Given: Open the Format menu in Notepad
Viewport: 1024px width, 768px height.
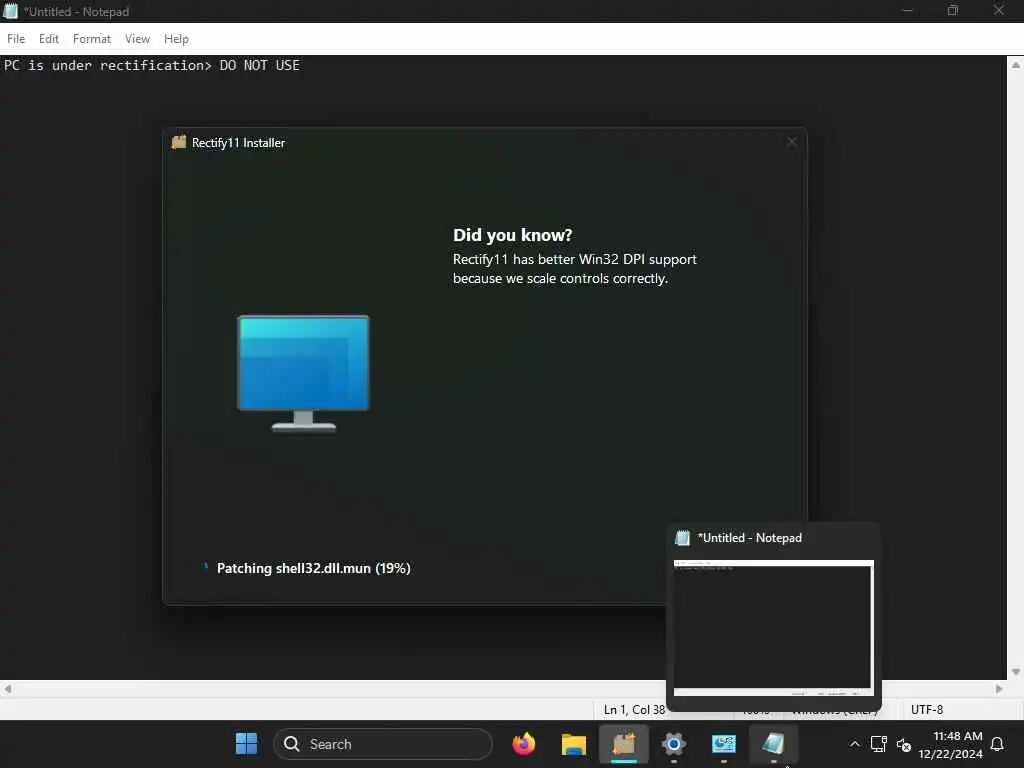Looking at the screenshot, I should coord(92,39).
